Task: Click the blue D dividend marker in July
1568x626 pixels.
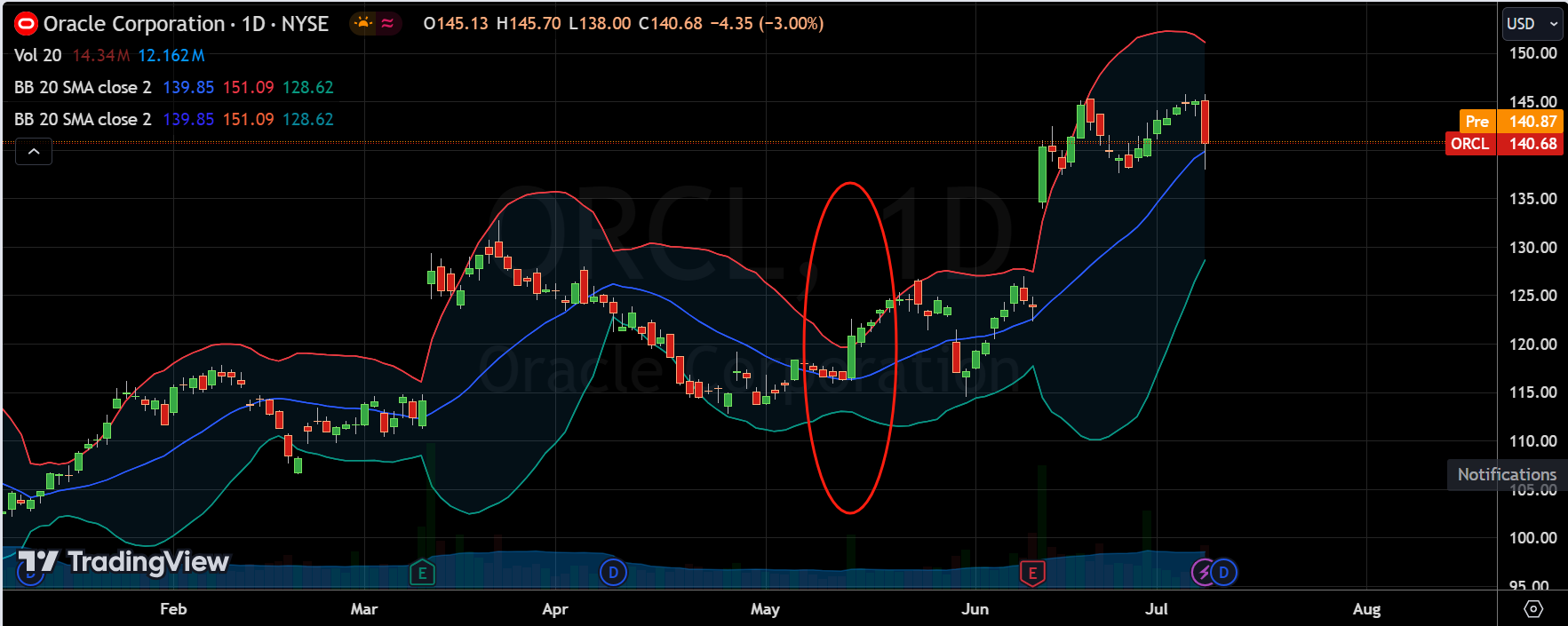Action: 1223,573
